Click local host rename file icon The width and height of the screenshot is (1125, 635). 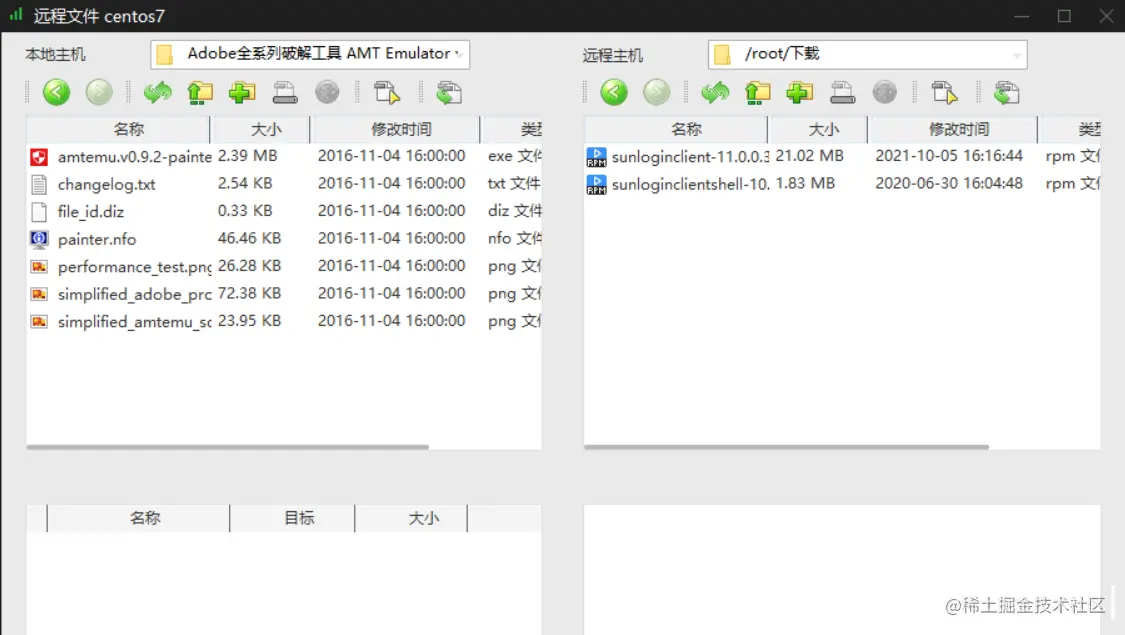coord(285,93)
